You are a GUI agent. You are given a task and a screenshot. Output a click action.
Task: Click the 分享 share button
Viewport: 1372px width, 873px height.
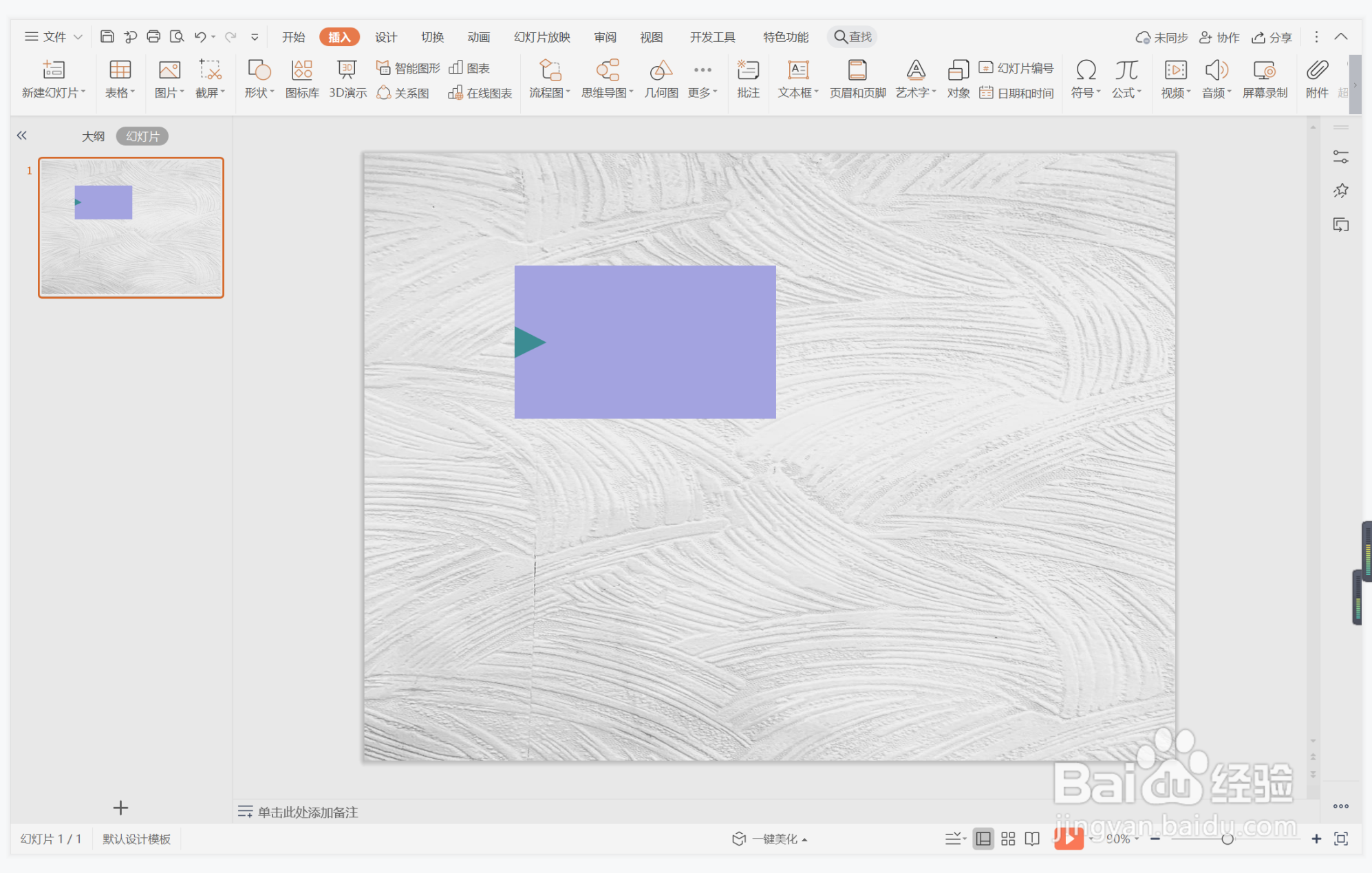click(x=1272, y=37)
